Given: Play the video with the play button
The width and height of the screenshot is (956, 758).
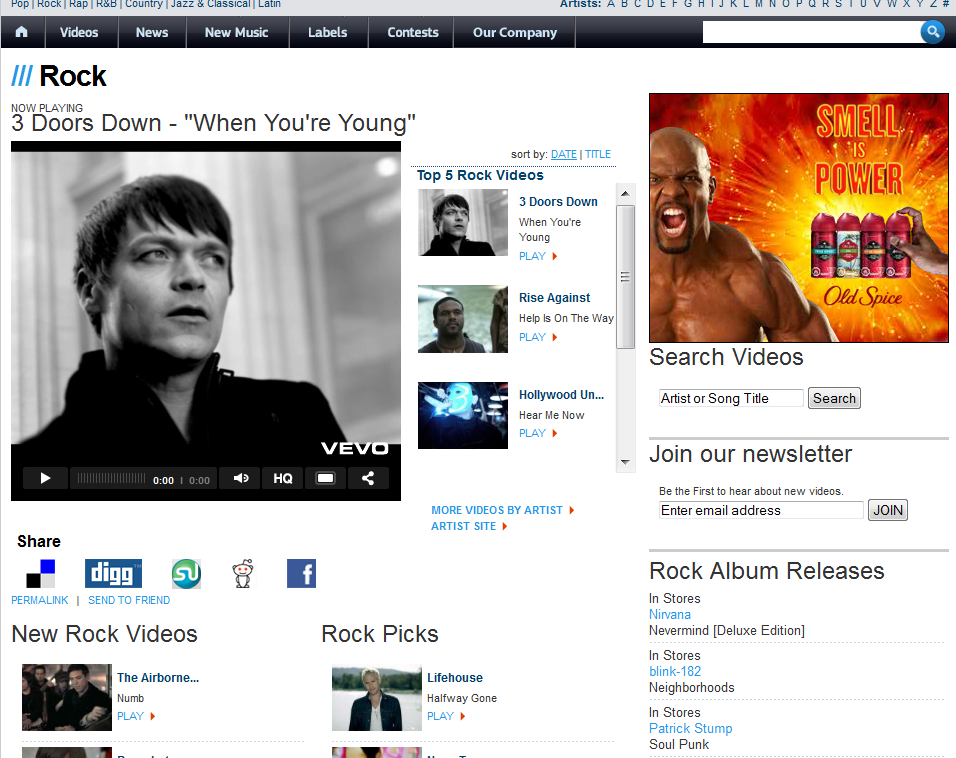Looking at the screenshot, I should 45,478.
